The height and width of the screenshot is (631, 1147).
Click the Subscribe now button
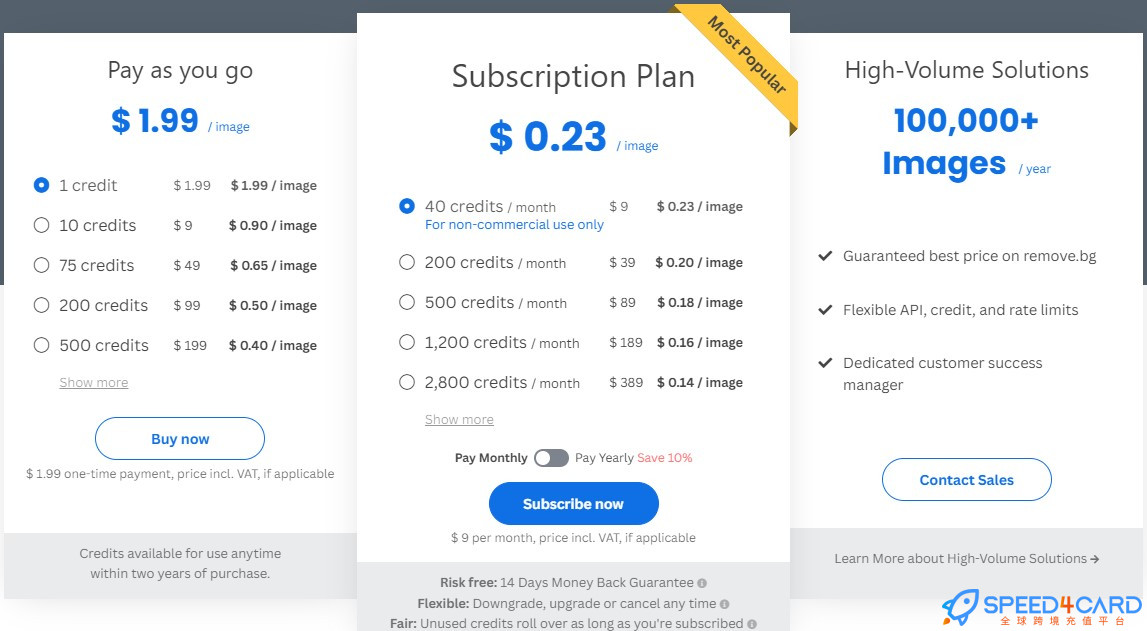573,504
